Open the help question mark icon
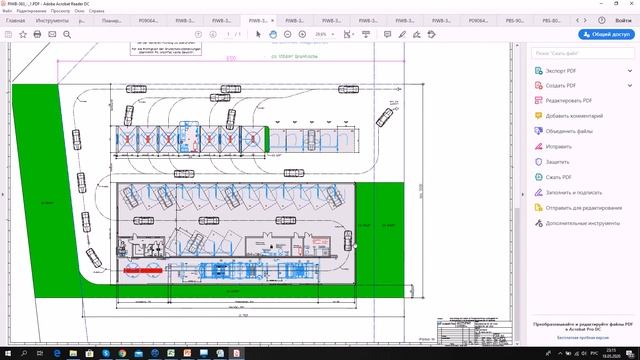 point(602,20)
